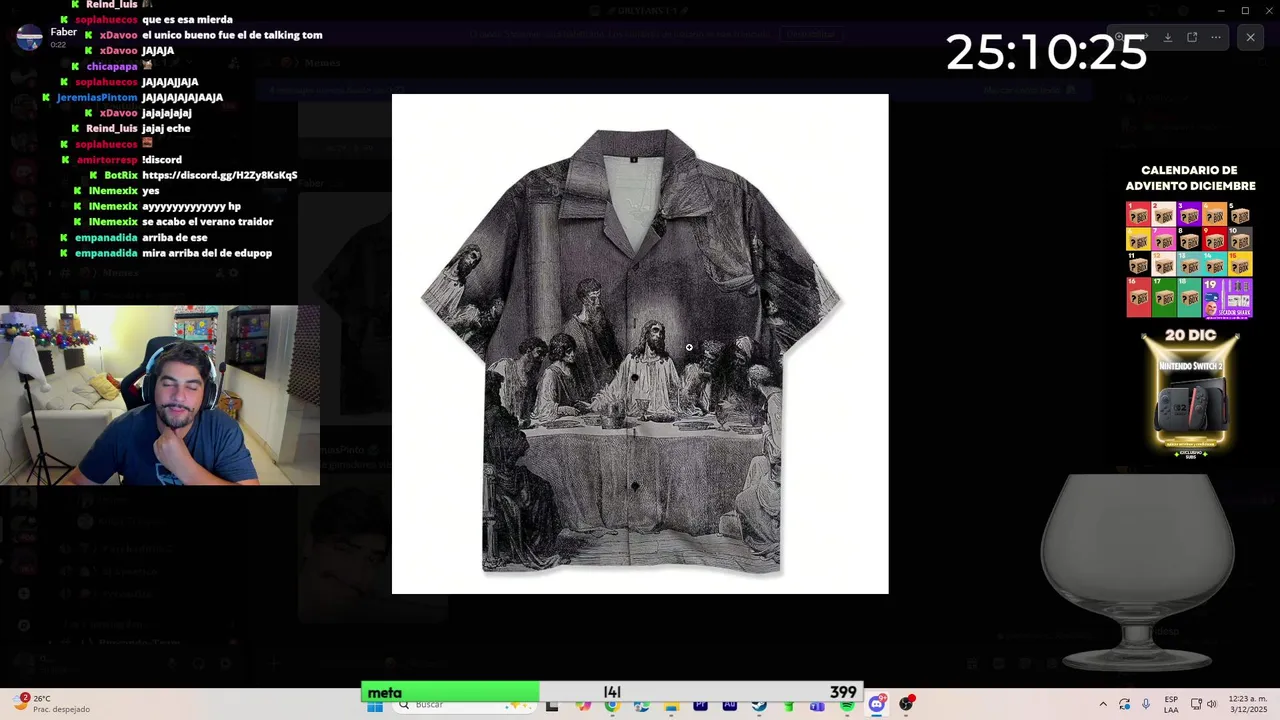
Task: Click the Buscar search box on taskbar
Action: tap(466, 705)
